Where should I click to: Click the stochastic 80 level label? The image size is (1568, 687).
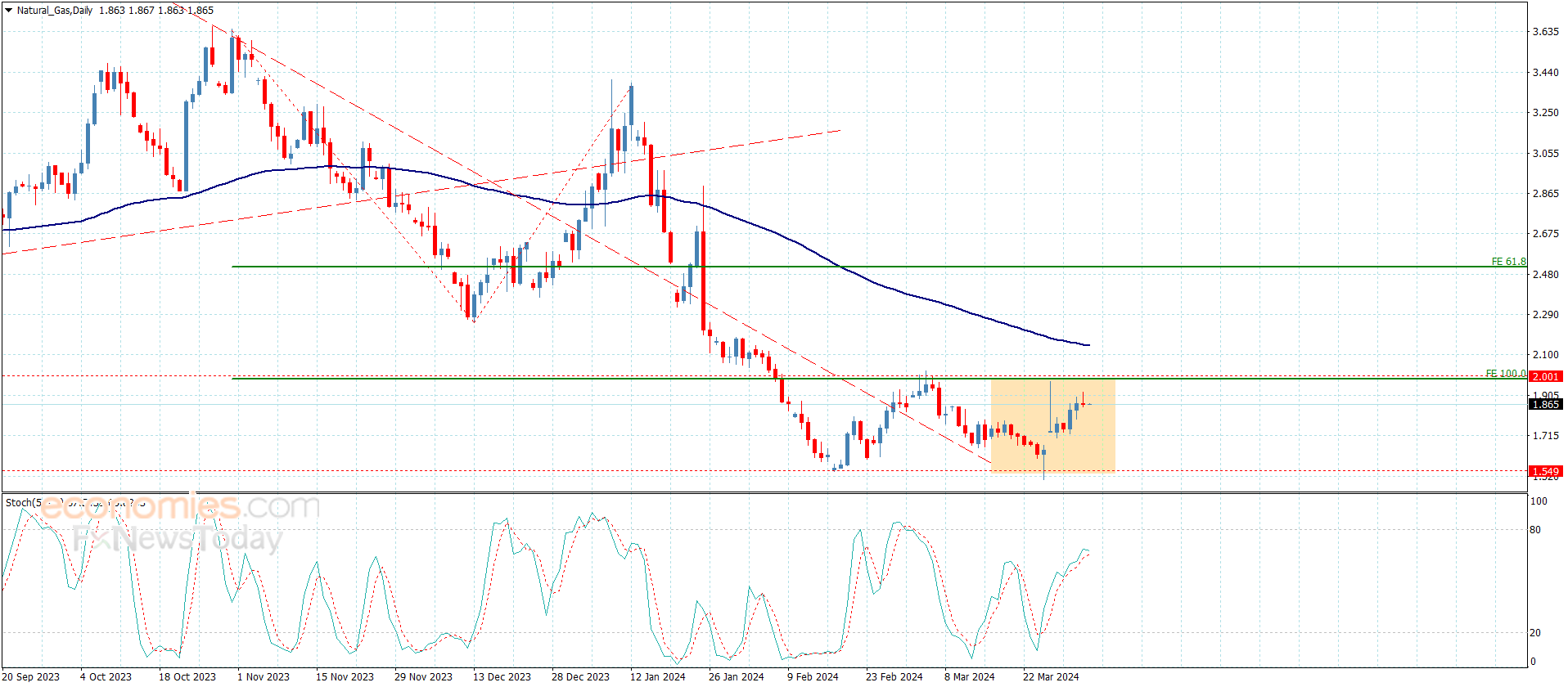[1534, 530]
